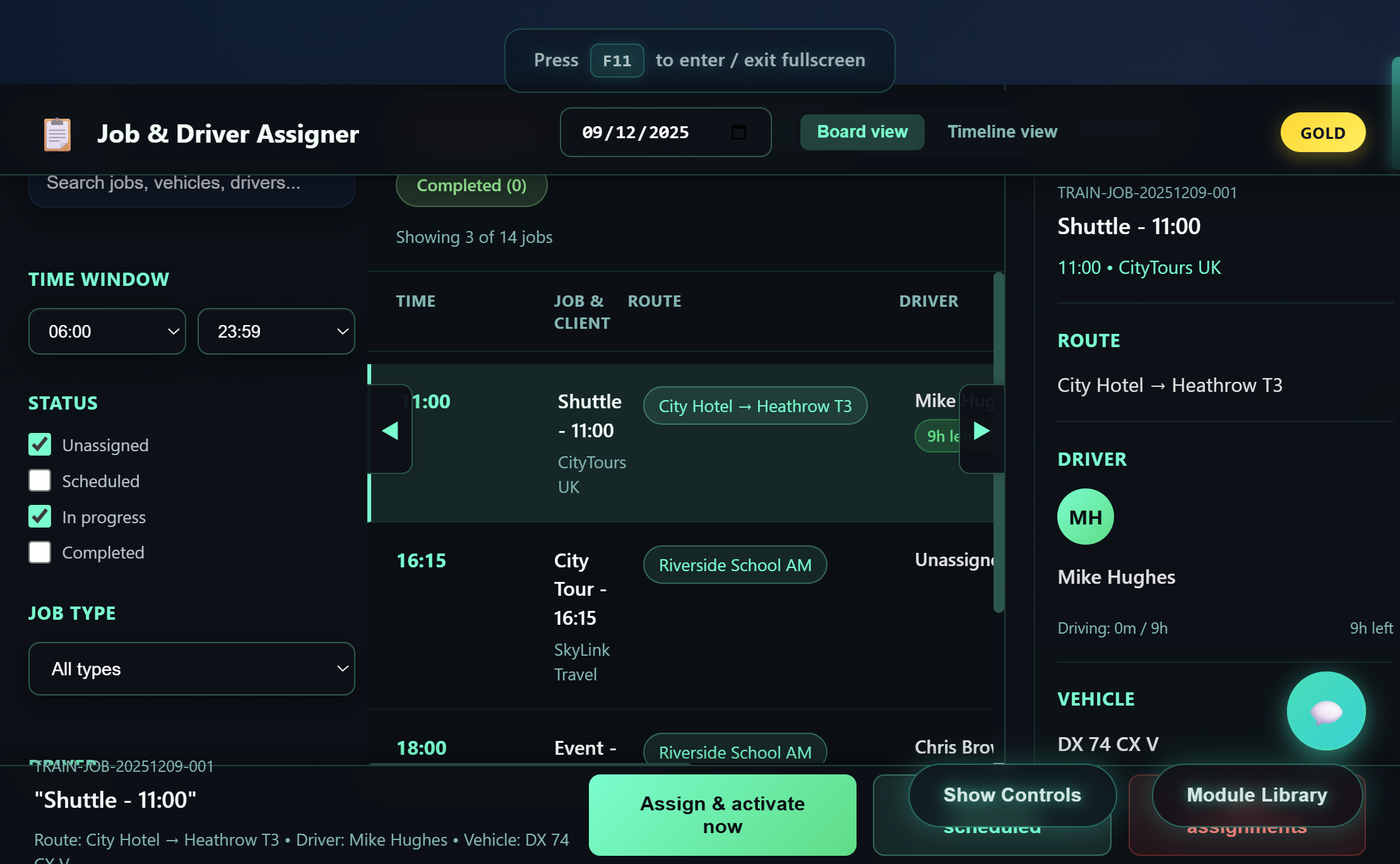Enable the Scheduled status checkbox

click(x=40, y=480)
